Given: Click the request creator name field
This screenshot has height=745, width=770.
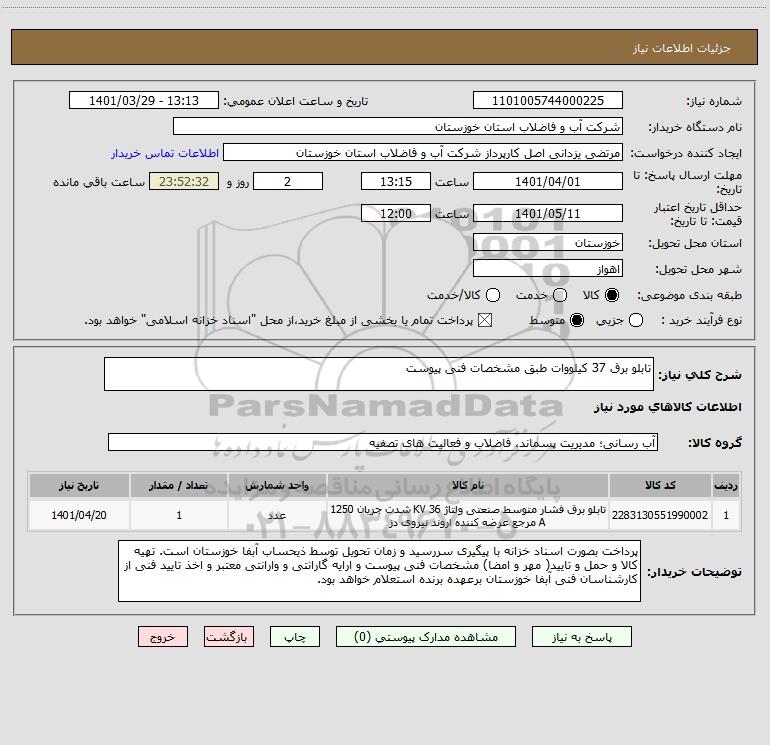Looking at the screenshot, I should pos(423,153).
